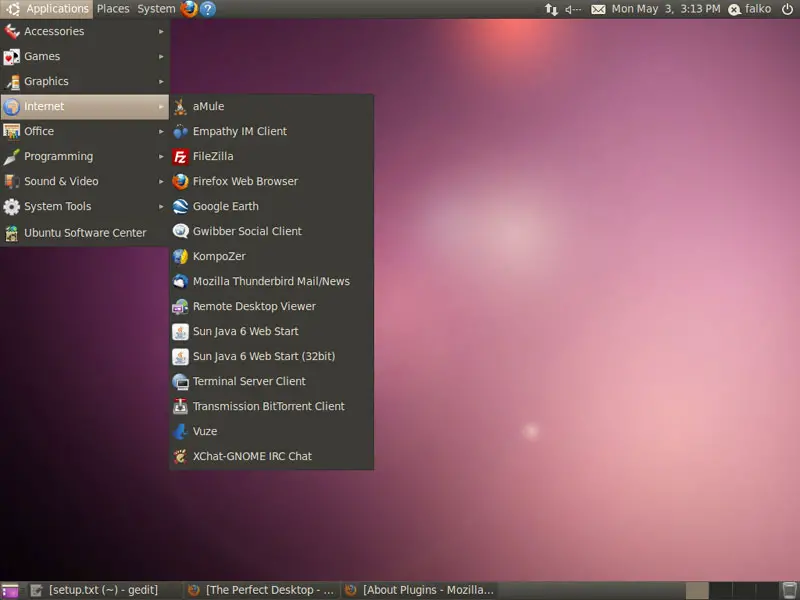Collapse the highlighted Internet category

click(x=85, y=106)
